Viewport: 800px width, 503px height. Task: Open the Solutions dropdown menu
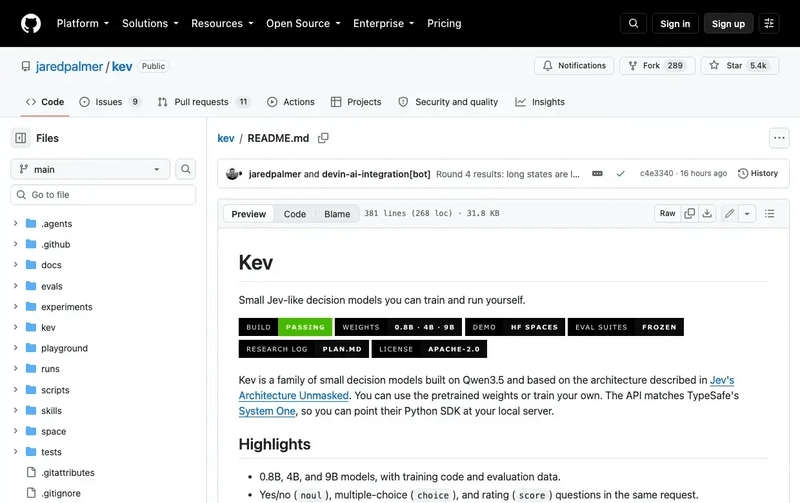coord(150,23)
